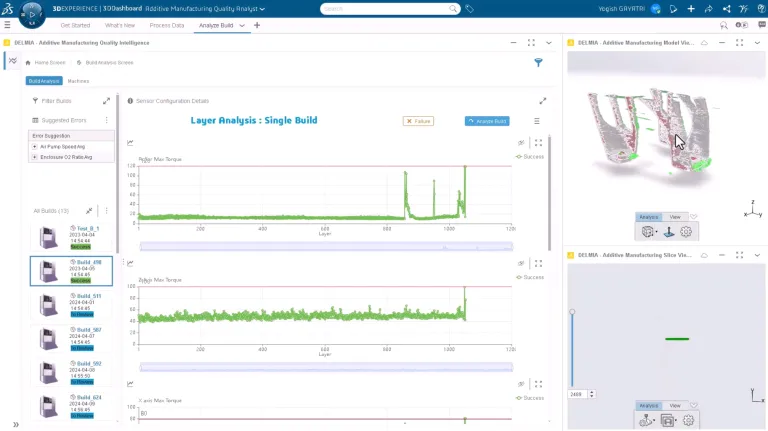The image size is (768, 431).
Task: Open the notifications bell in top bar
Action: click(673, 9)
